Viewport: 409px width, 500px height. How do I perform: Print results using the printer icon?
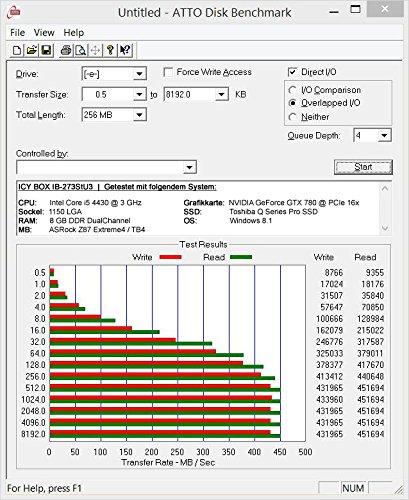(66, 50)
